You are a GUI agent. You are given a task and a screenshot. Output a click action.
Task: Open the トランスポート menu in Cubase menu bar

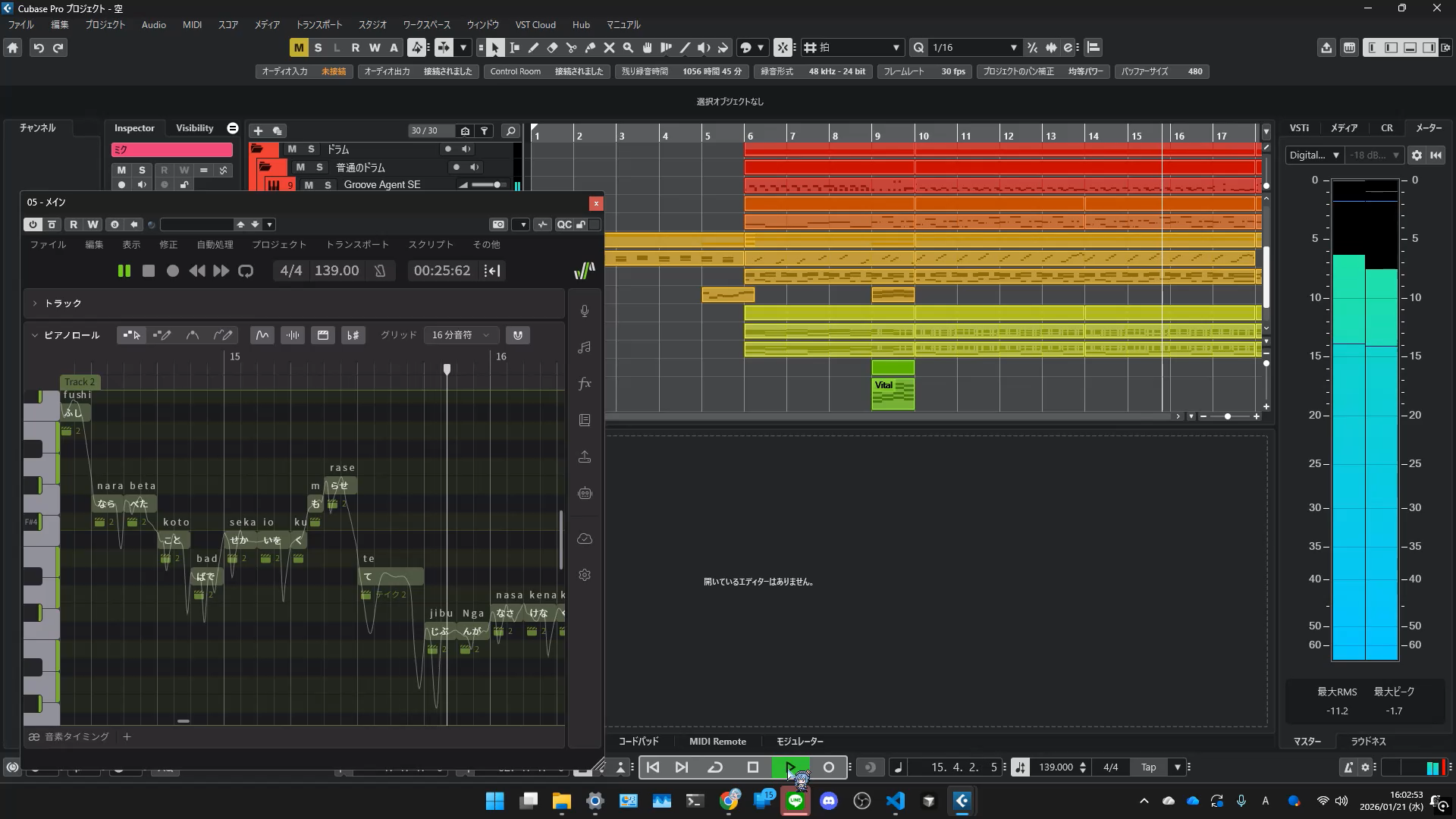tap(318, 24)
